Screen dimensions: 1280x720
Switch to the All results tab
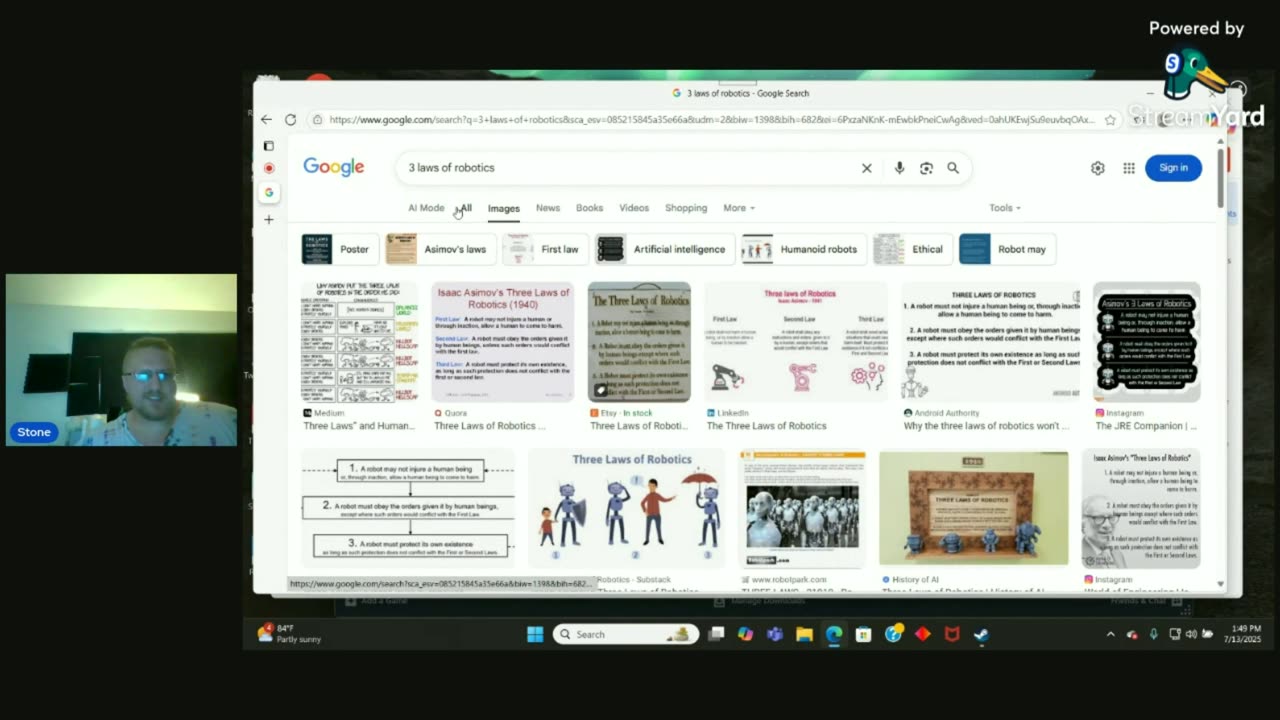466,208
